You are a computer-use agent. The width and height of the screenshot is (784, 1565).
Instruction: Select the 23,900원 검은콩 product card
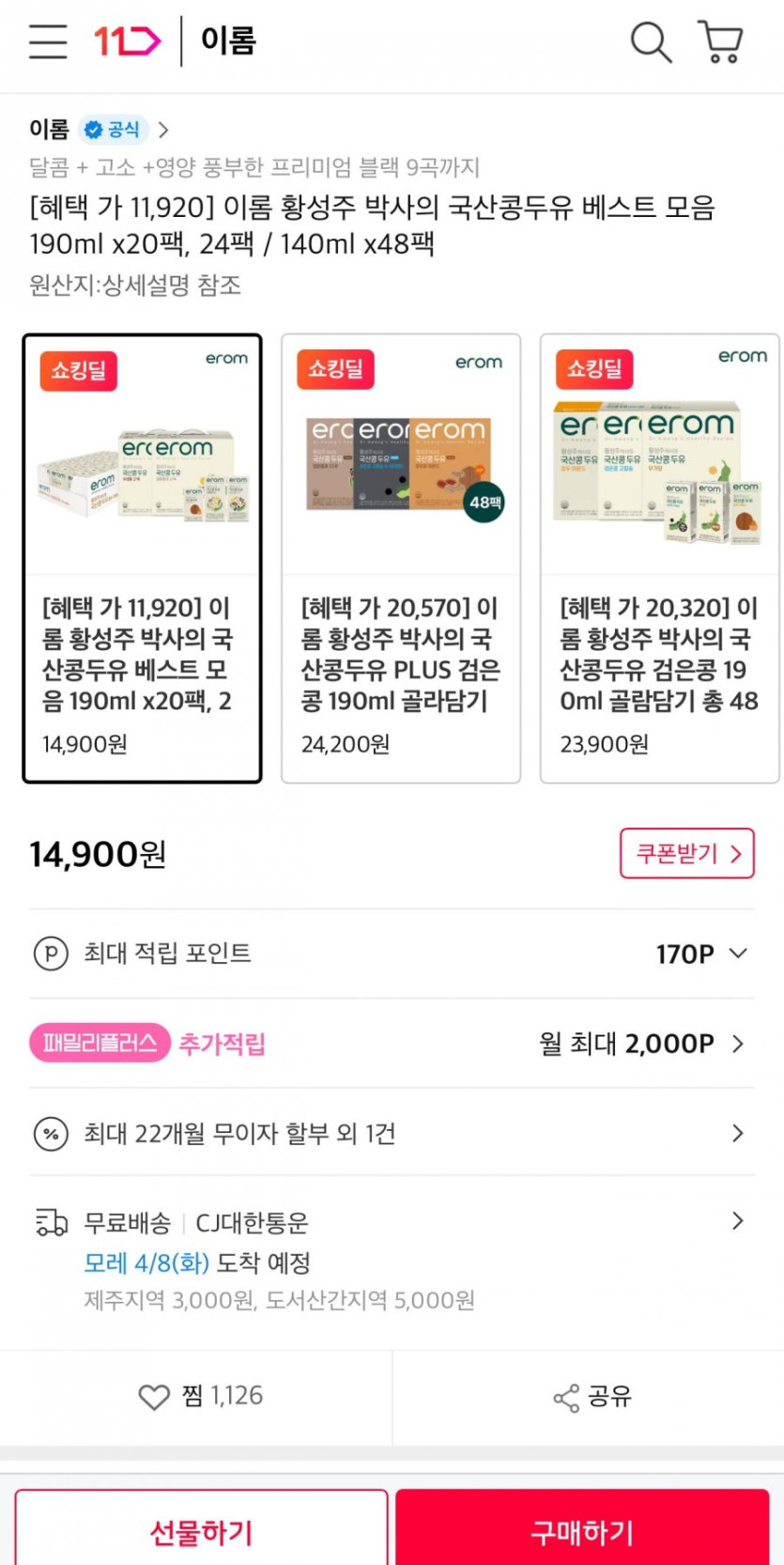659,558
